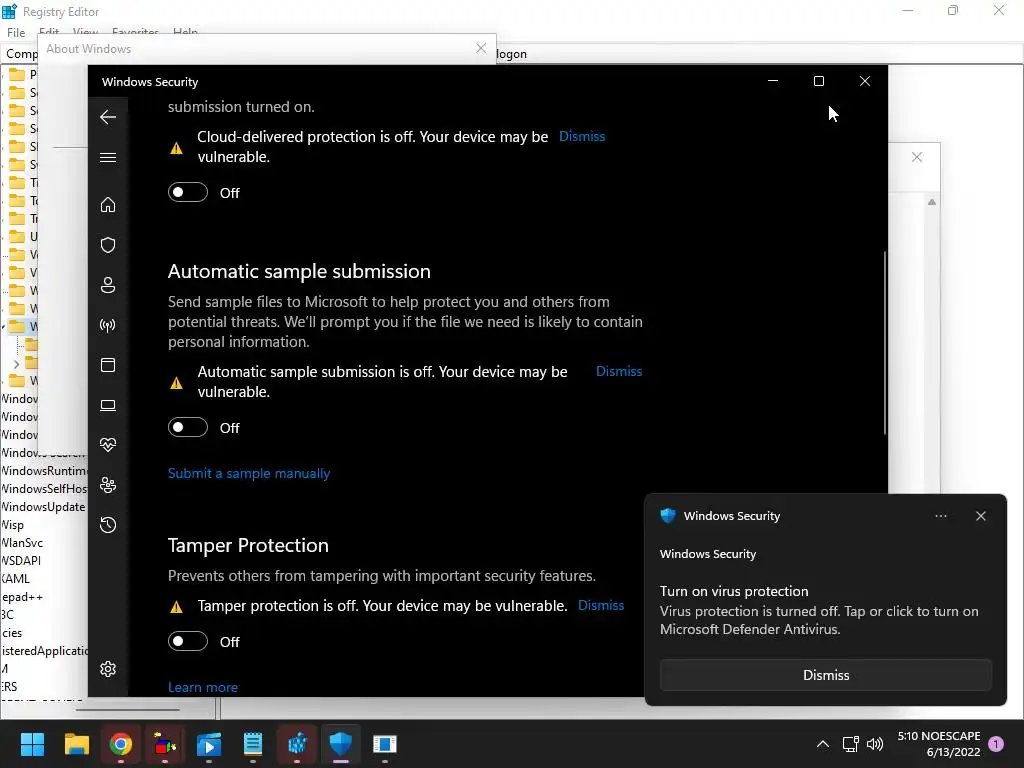
Task: Open Account protection sidebar icon
Action: 108,285
